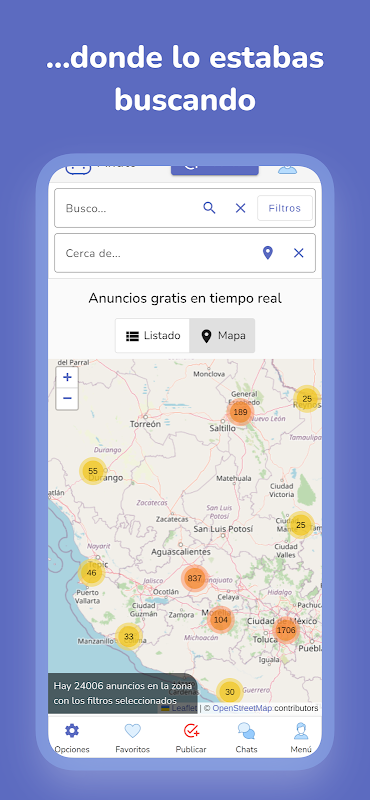Click Celaya label on map

click(x=228, y=596)
